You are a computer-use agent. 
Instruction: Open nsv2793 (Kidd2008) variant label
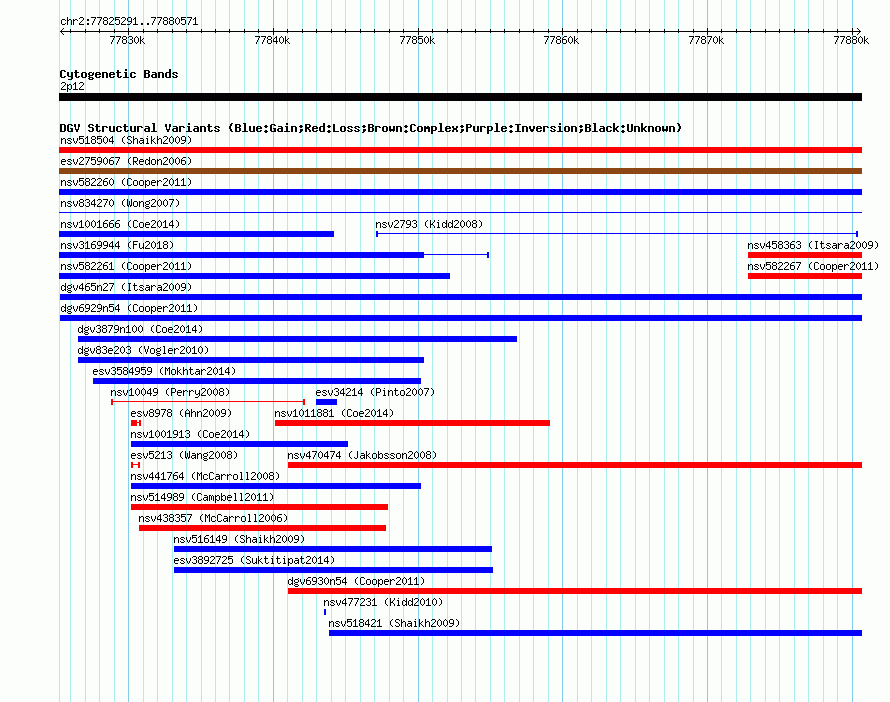pyautogui.click(x=429, y=224)
